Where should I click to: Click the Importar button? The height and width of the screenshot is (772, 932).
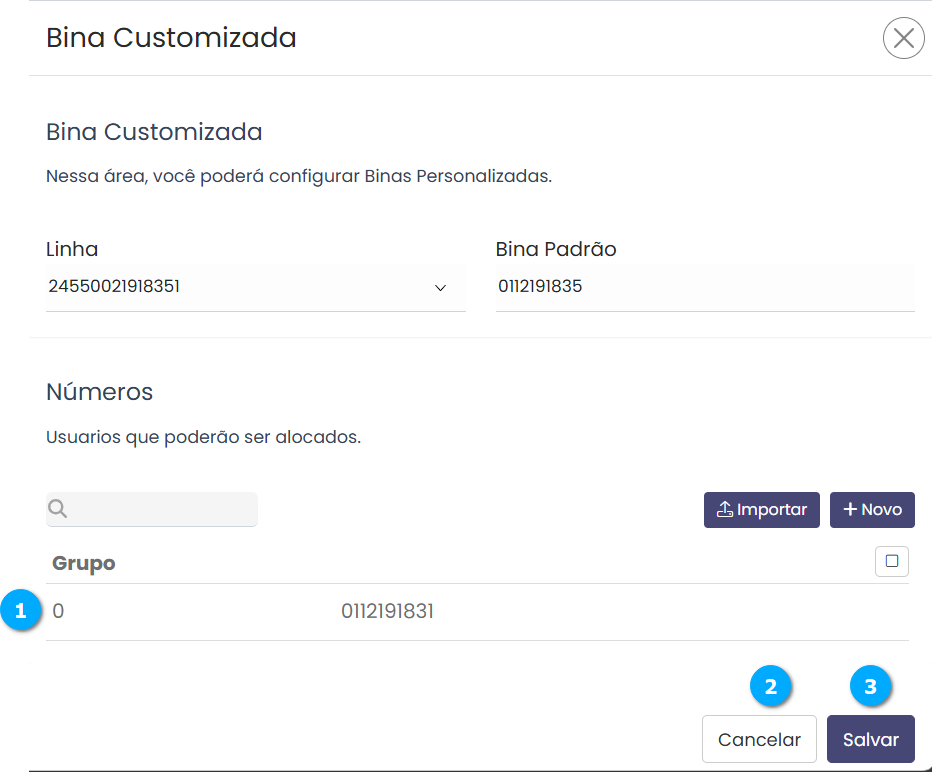761,509
